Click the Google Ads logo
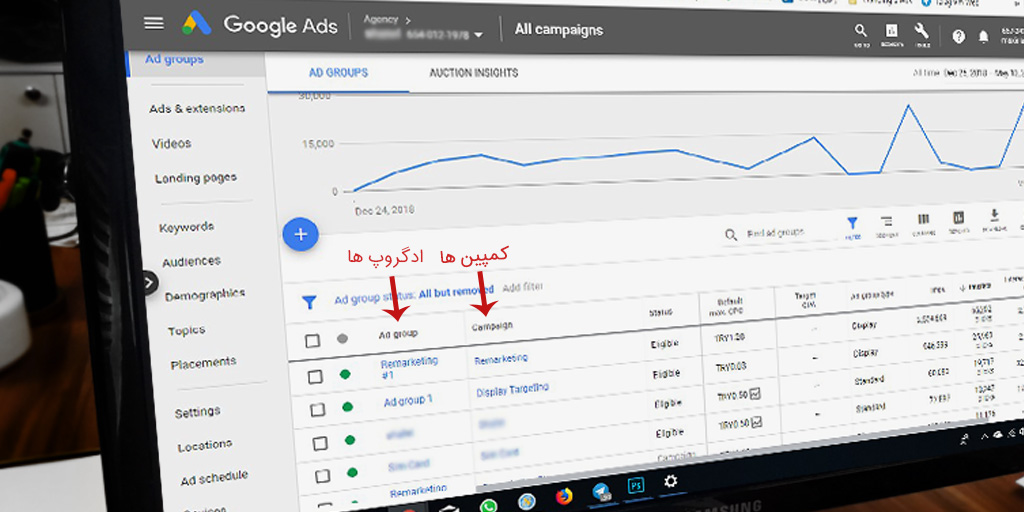The height and width of the screenshot is (512, 1024). [260, 25]
